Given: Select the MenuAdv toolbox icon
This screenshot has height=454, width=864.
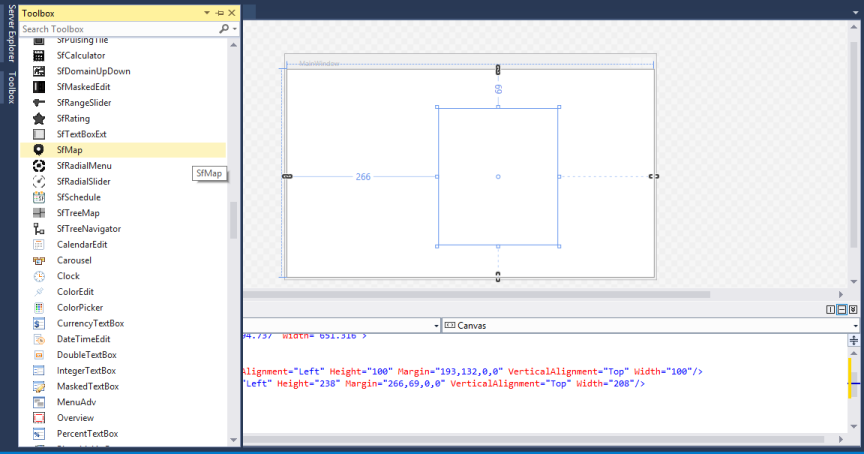Looking at the screenshot, I should coord(39,402).
